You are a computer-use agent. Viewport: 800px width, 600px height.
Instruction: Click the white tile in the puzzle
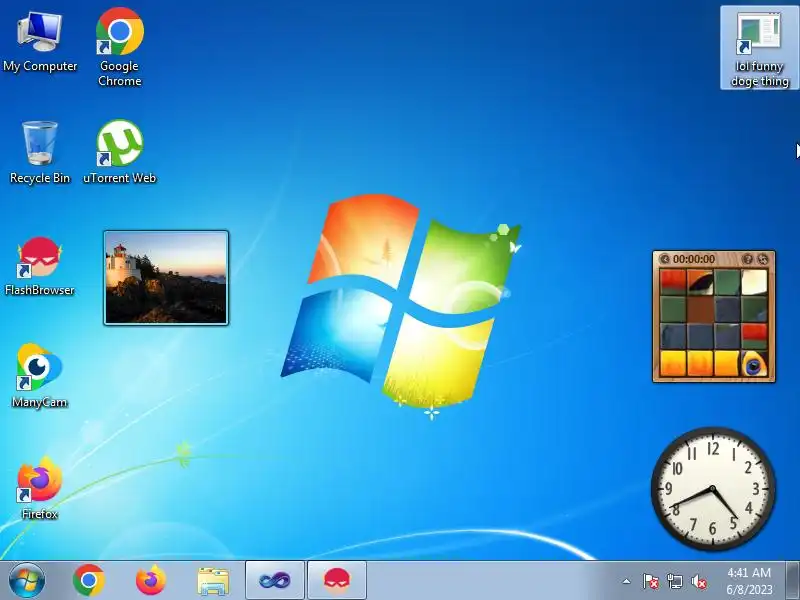click(754, 282)
